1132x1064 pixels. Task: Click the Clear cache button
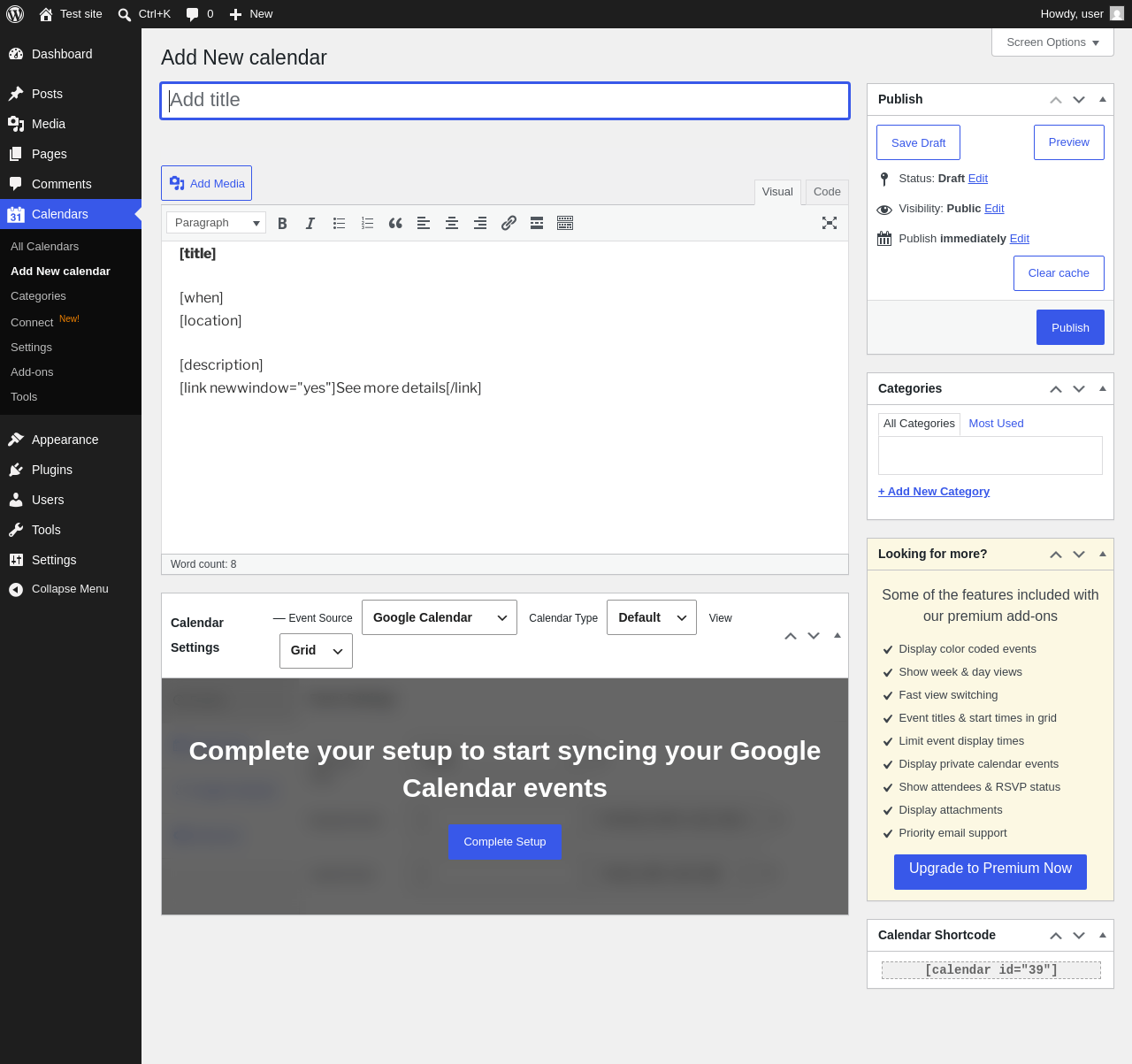coord(1059,273)
